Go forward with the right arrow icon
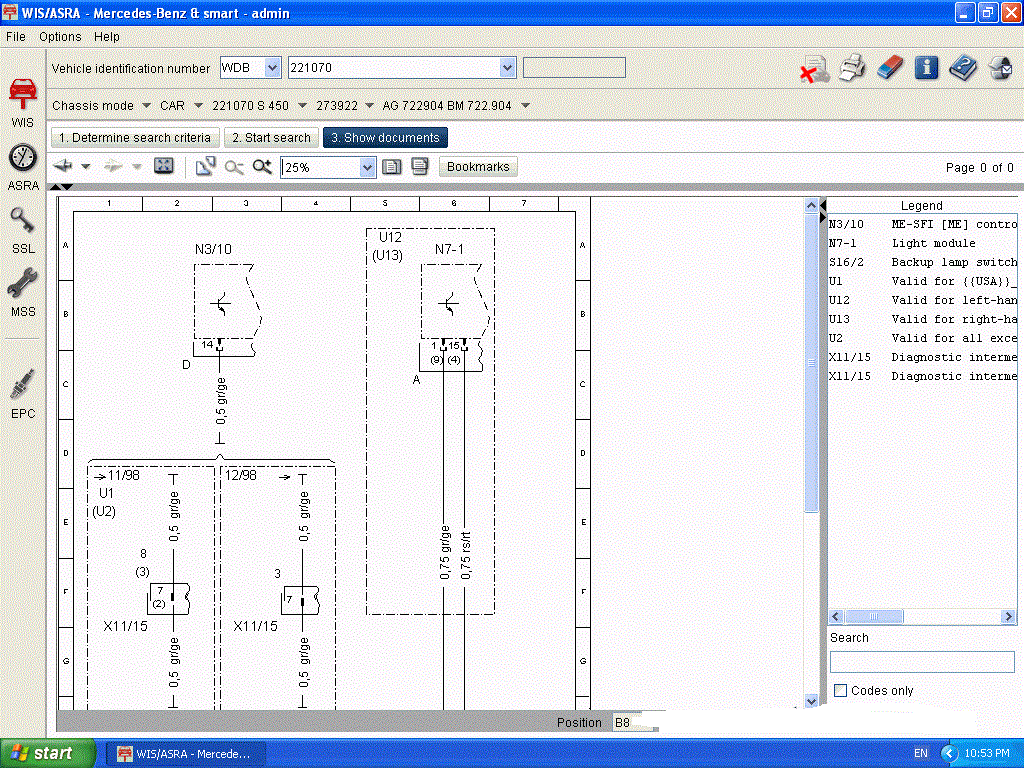The width and height of the screenshot is (1024, 768). point(113,166)
